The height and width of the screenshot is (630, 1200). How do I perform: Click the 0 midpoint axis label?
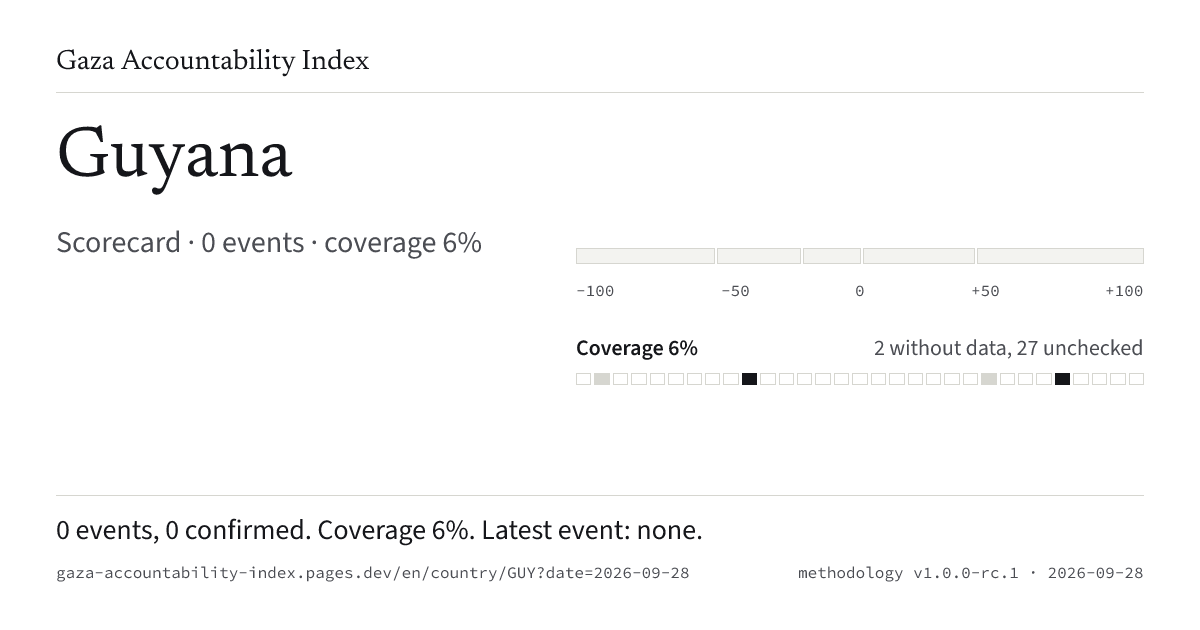pos(859,291)
